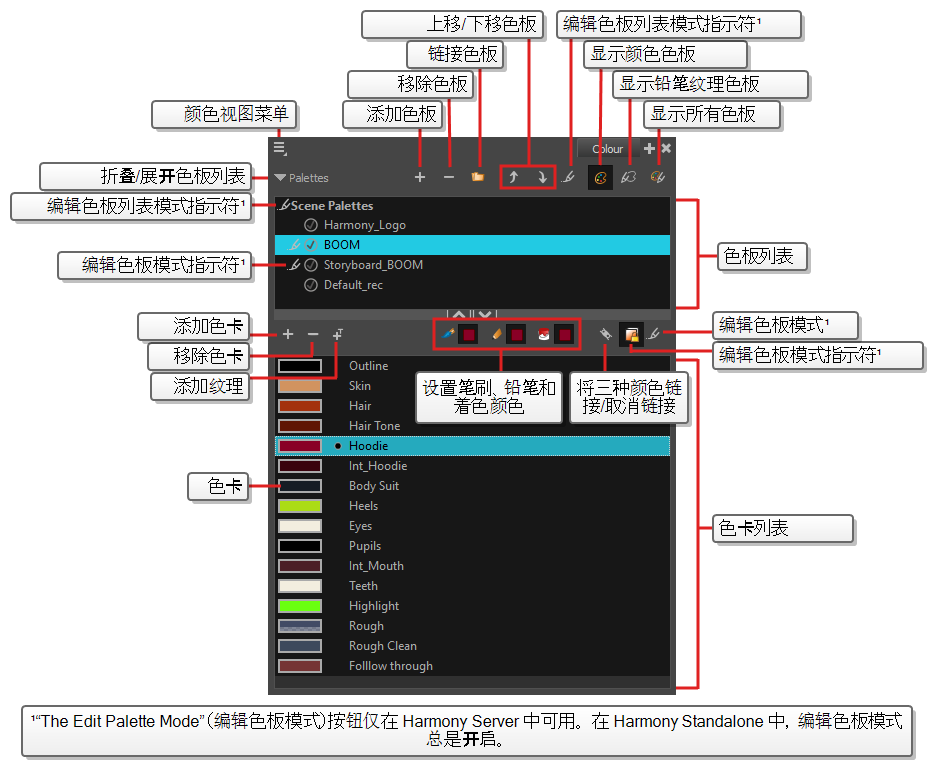Collapse the Palettes list section
Screen dimensions: 939x772
coord(280,178)
